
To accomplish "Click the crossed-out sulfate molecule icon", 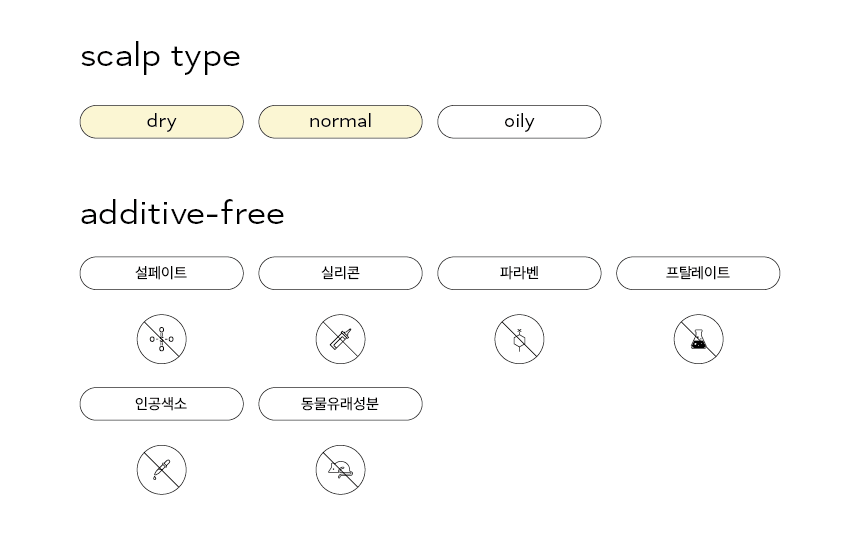I will tap(162, 339).
